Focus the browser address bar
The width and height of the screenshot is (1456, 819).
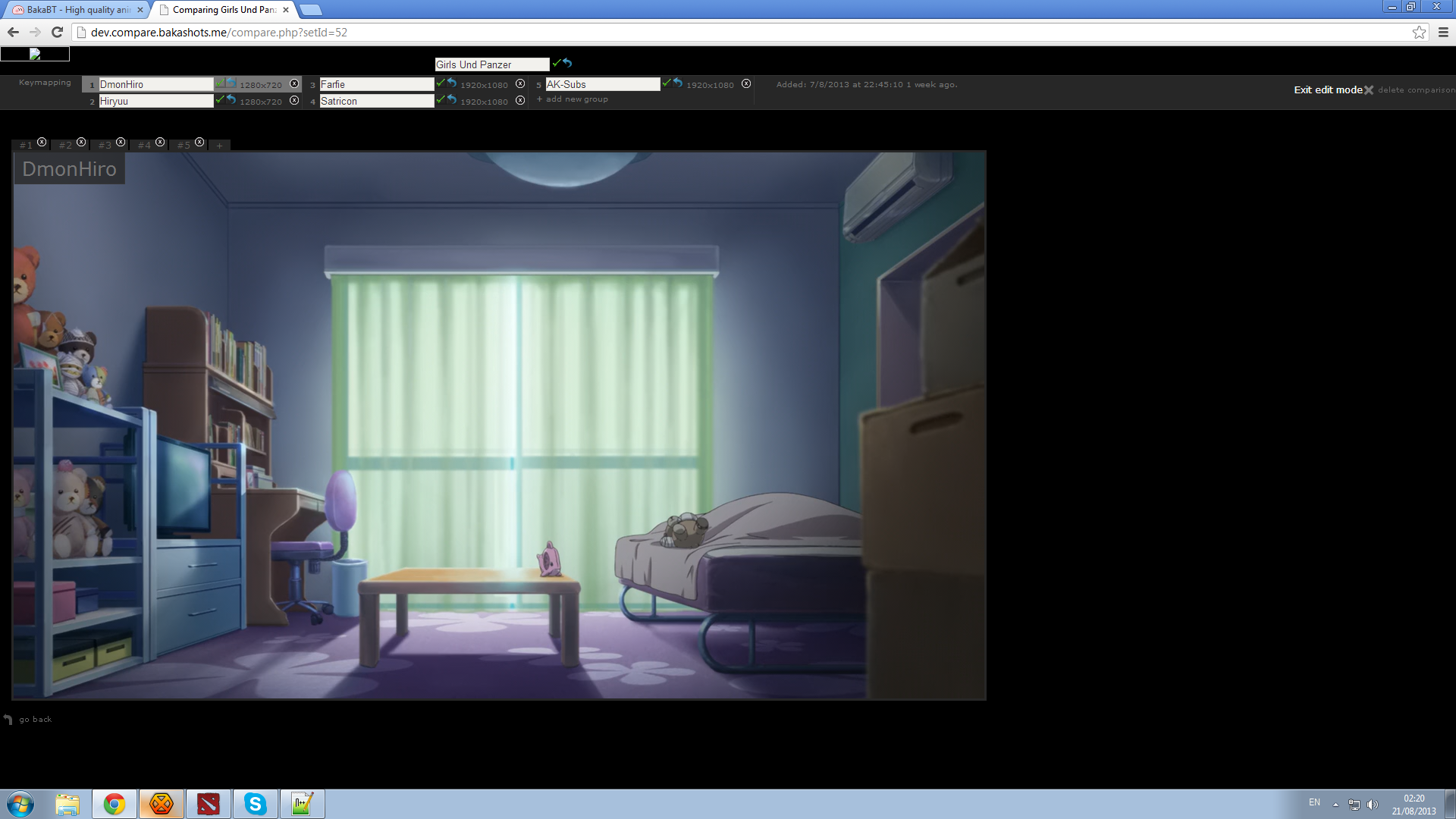(743, 33)
